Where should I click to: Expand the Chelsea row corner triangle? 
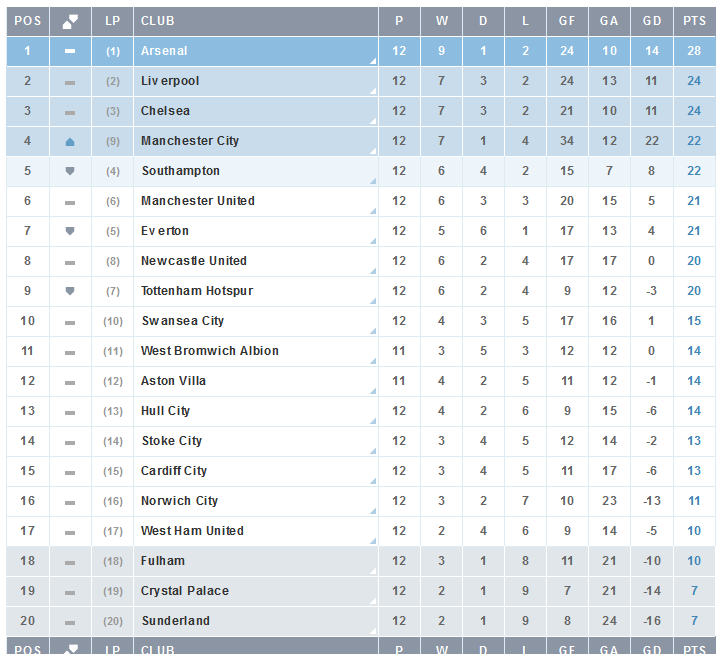(373, 121)
